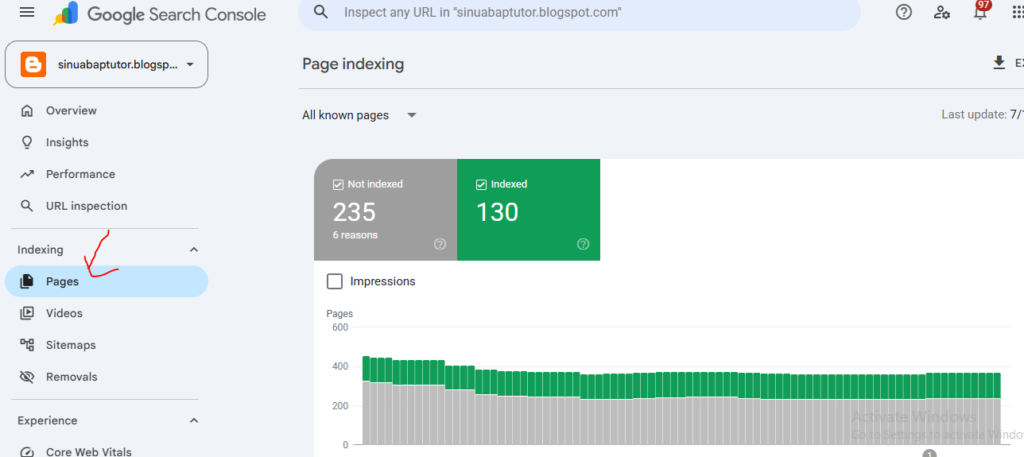Click the Google Search Console logo
Image resolution: width=1024 pixels, height=457 pixels.
tap(160, 14)
